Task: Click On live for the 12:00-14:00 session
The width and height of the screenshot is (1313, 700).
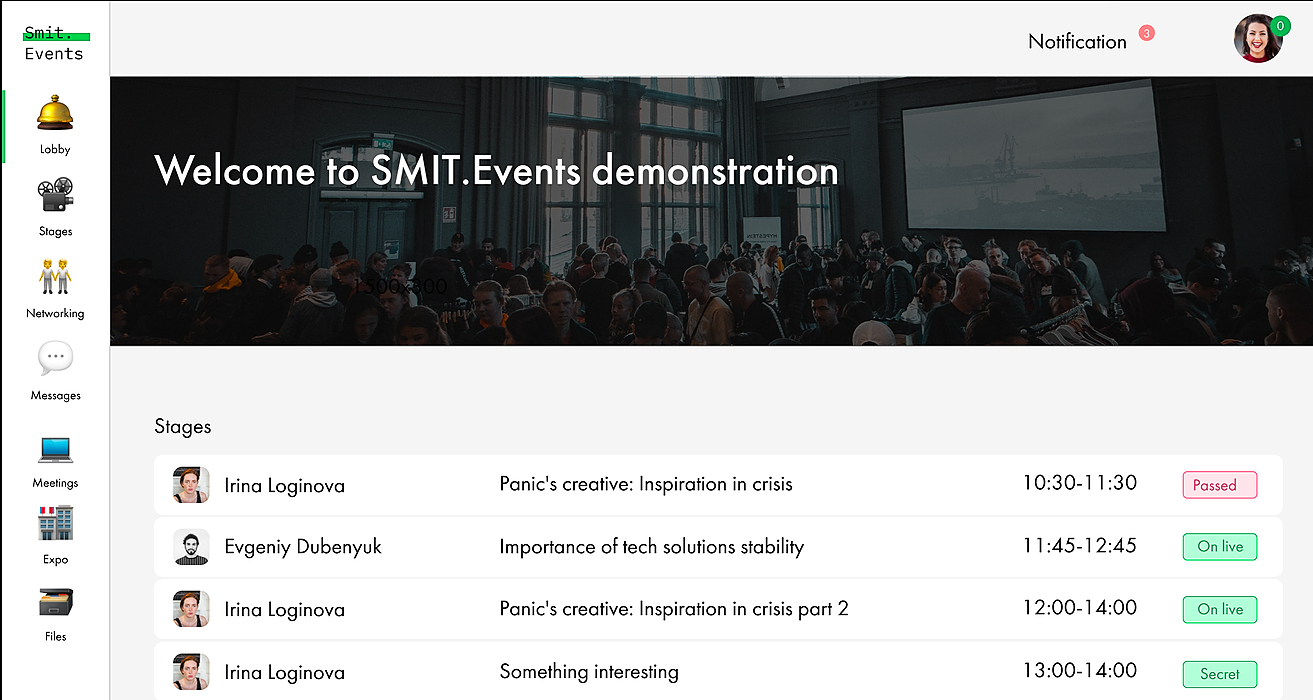Action: point(1220,609)
